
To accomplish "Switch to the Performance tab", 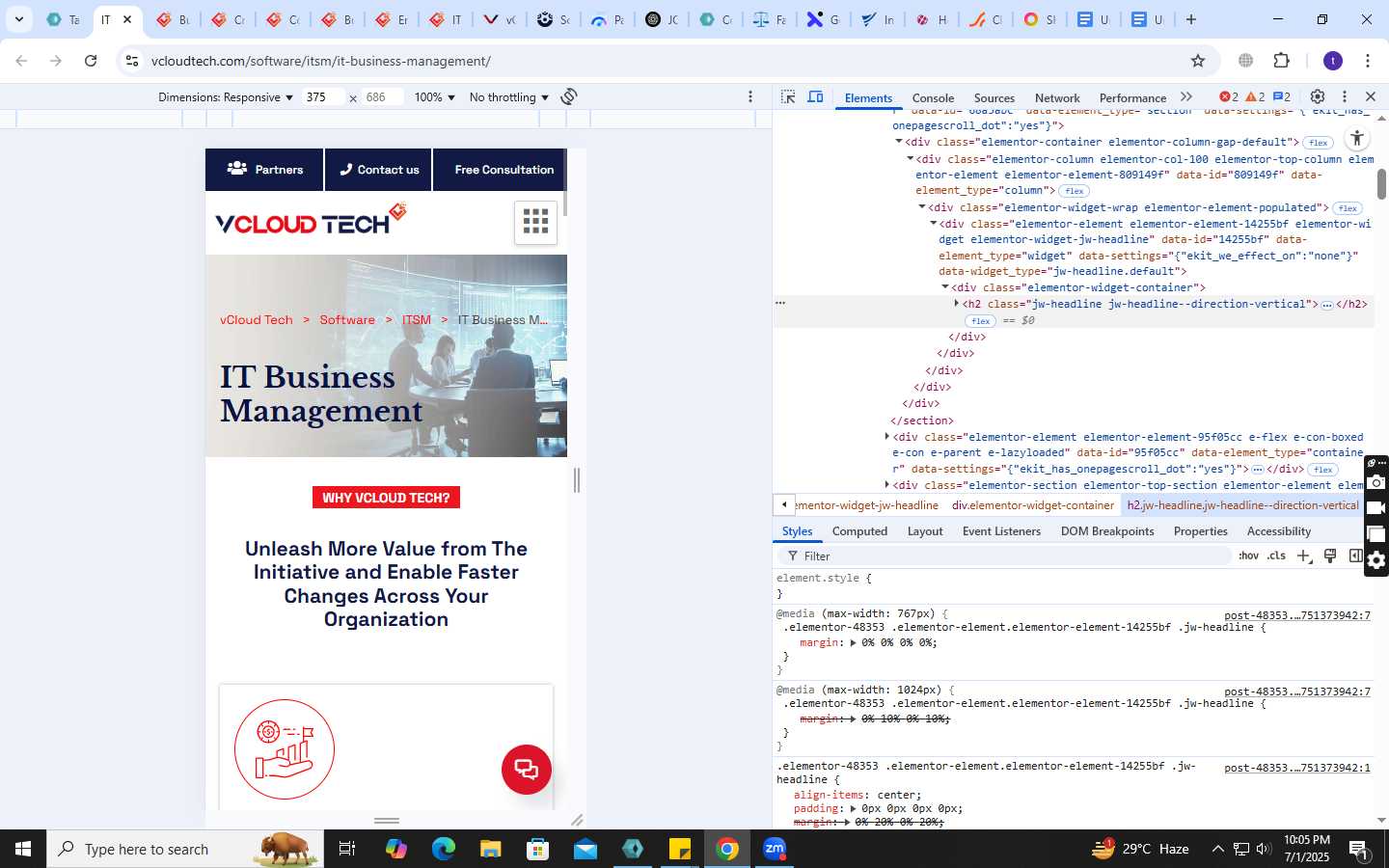I will [1132, 97].
